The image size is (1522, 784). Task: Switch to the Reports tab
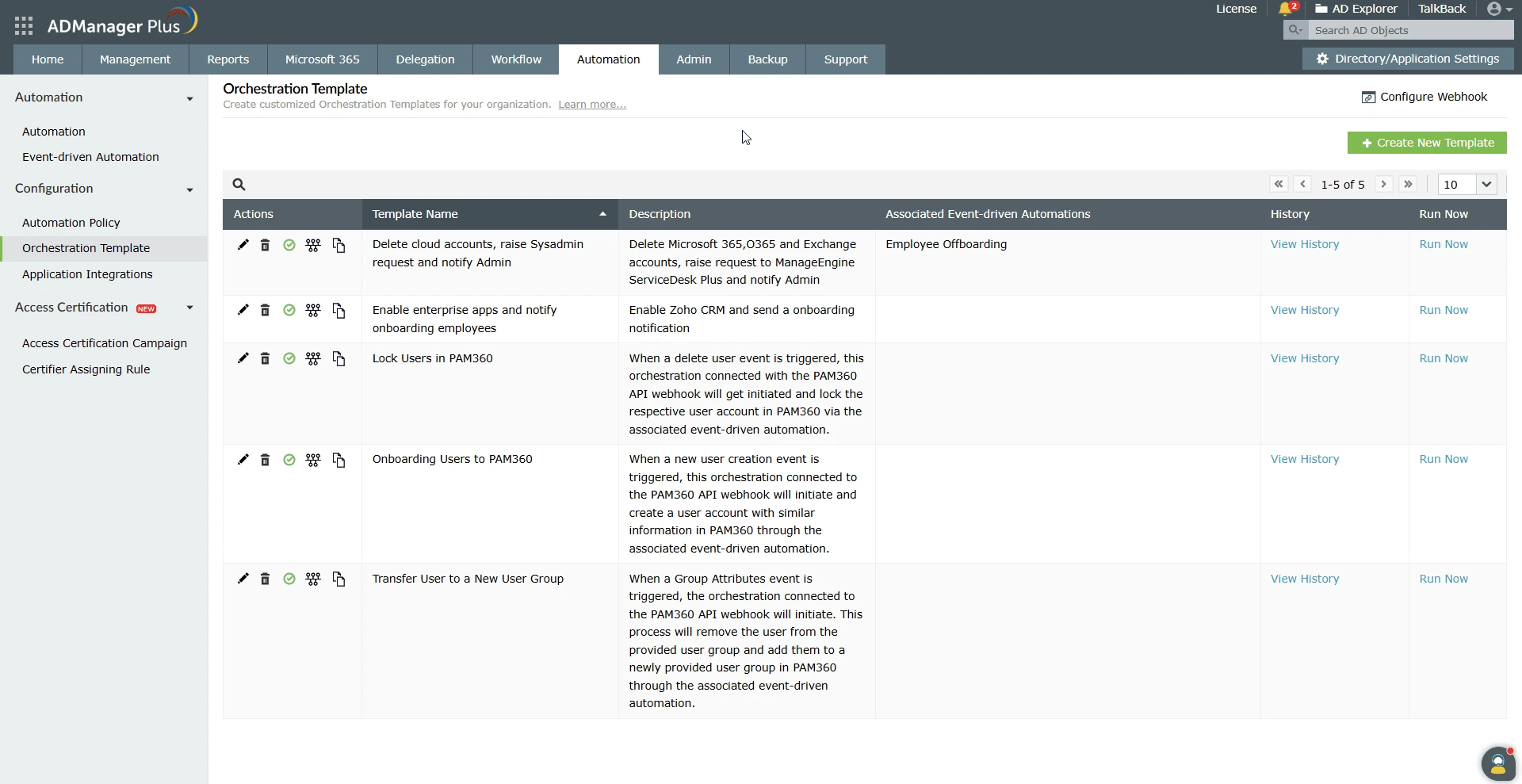[x=228, y=59]
